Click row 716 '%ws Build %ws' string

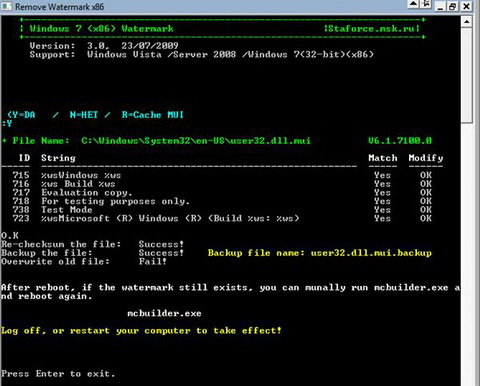(78, 184)
